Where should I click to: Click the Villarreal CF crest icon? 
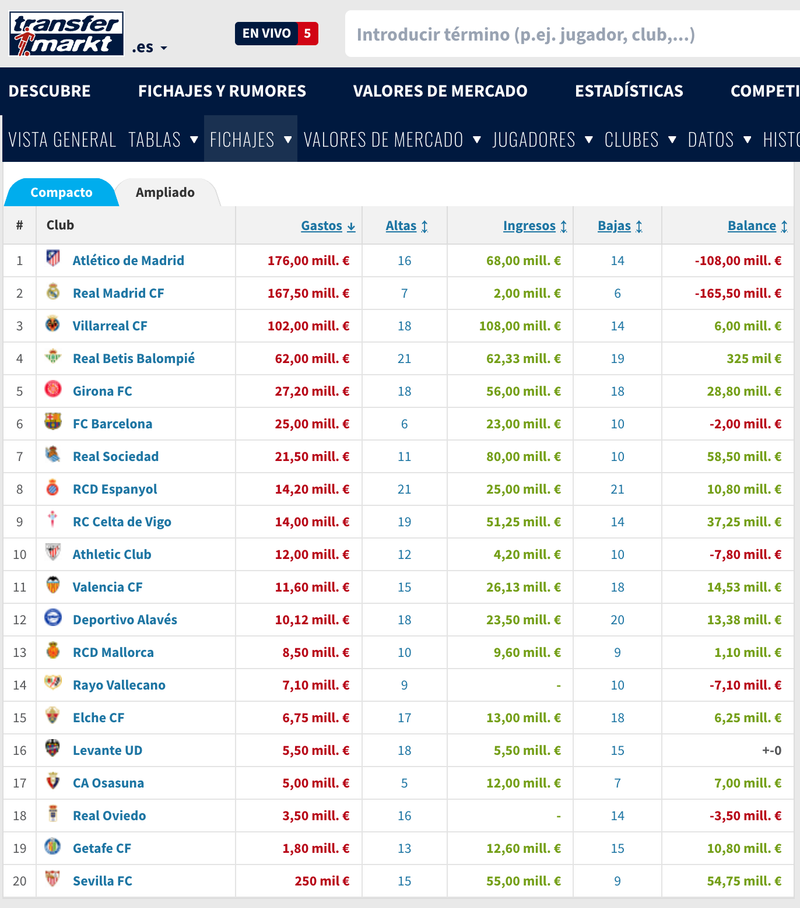coord(53,325)
